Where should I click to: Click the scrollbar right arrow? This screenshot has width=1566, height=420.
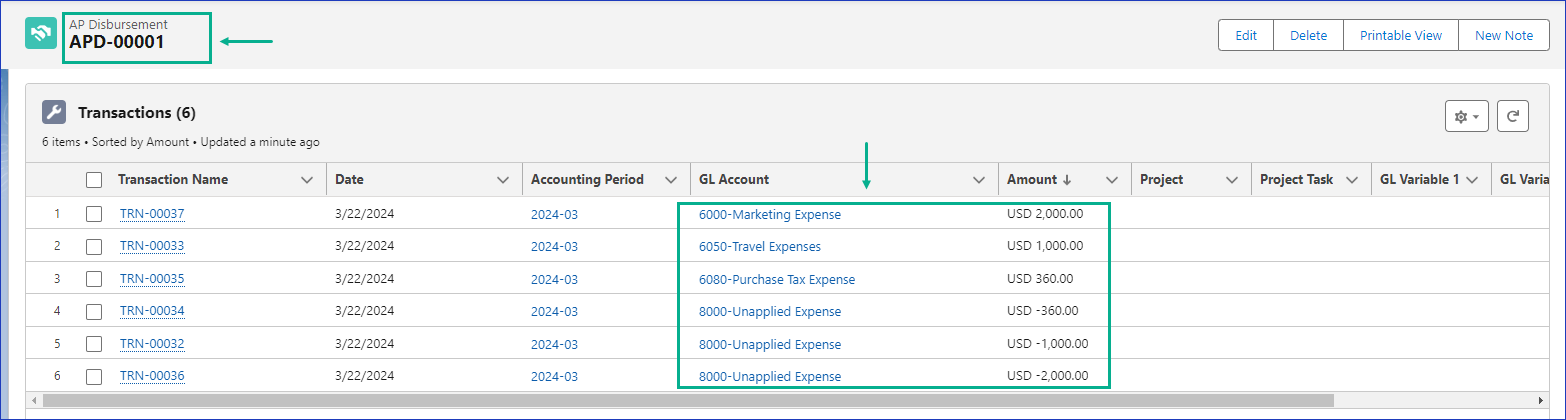(1543, 400)
